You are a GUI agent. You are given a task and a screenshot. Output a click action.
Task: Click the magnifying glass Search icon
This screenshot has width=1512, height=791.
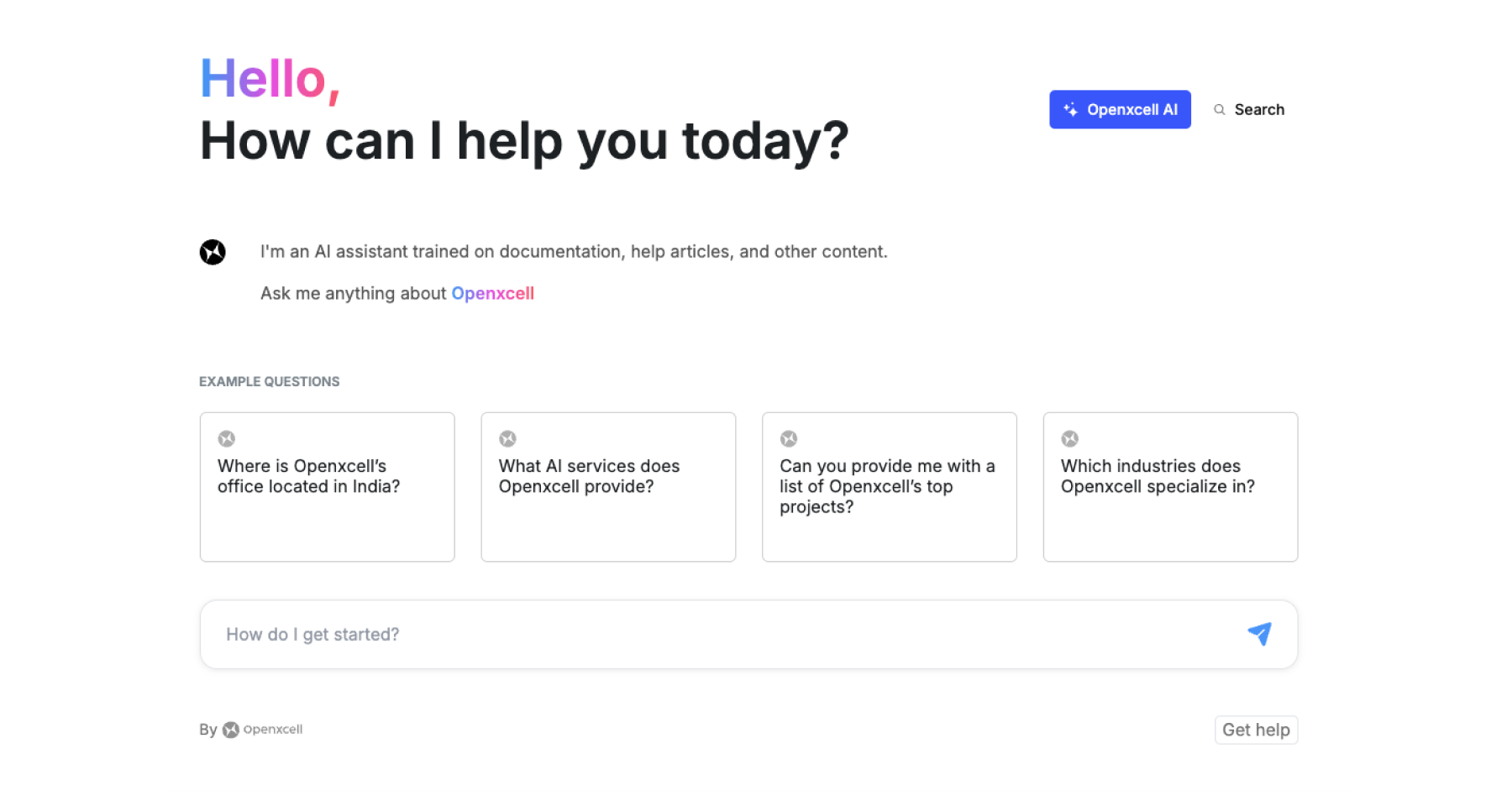click(x=1220, y=109)
